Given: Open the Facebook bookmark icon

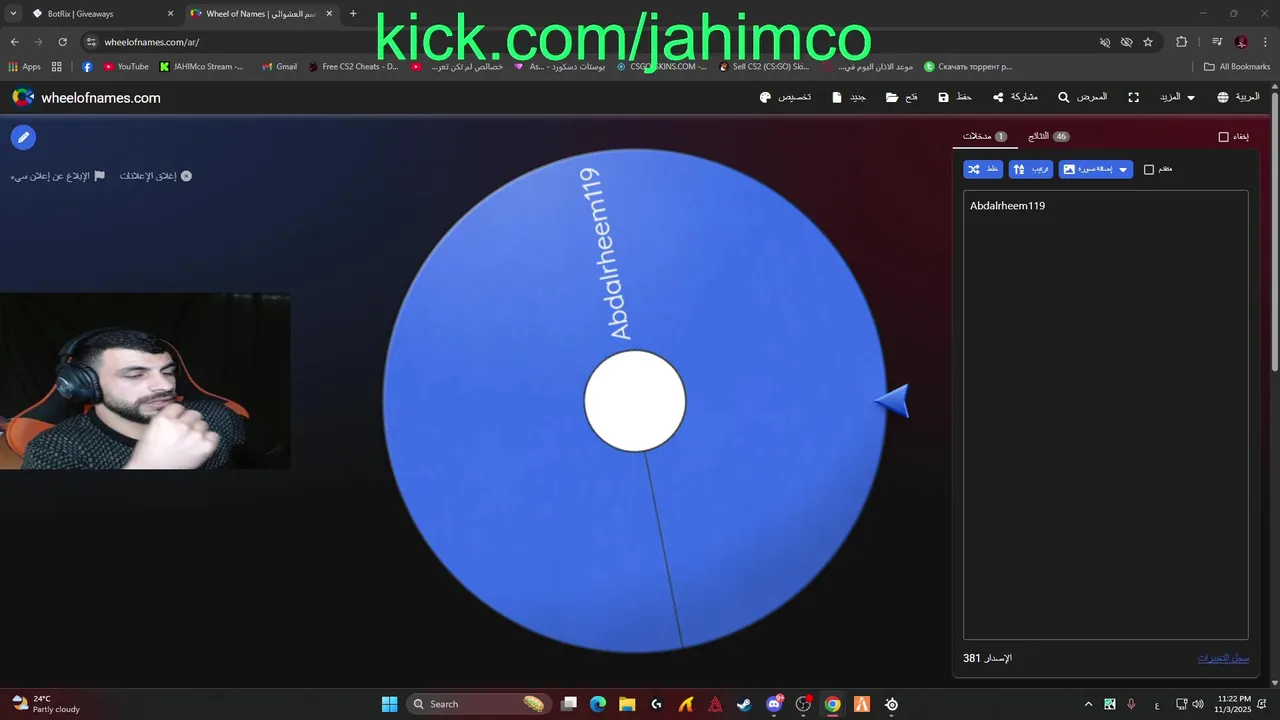Looking at the screenshot, I should click(x=87, y=67).
